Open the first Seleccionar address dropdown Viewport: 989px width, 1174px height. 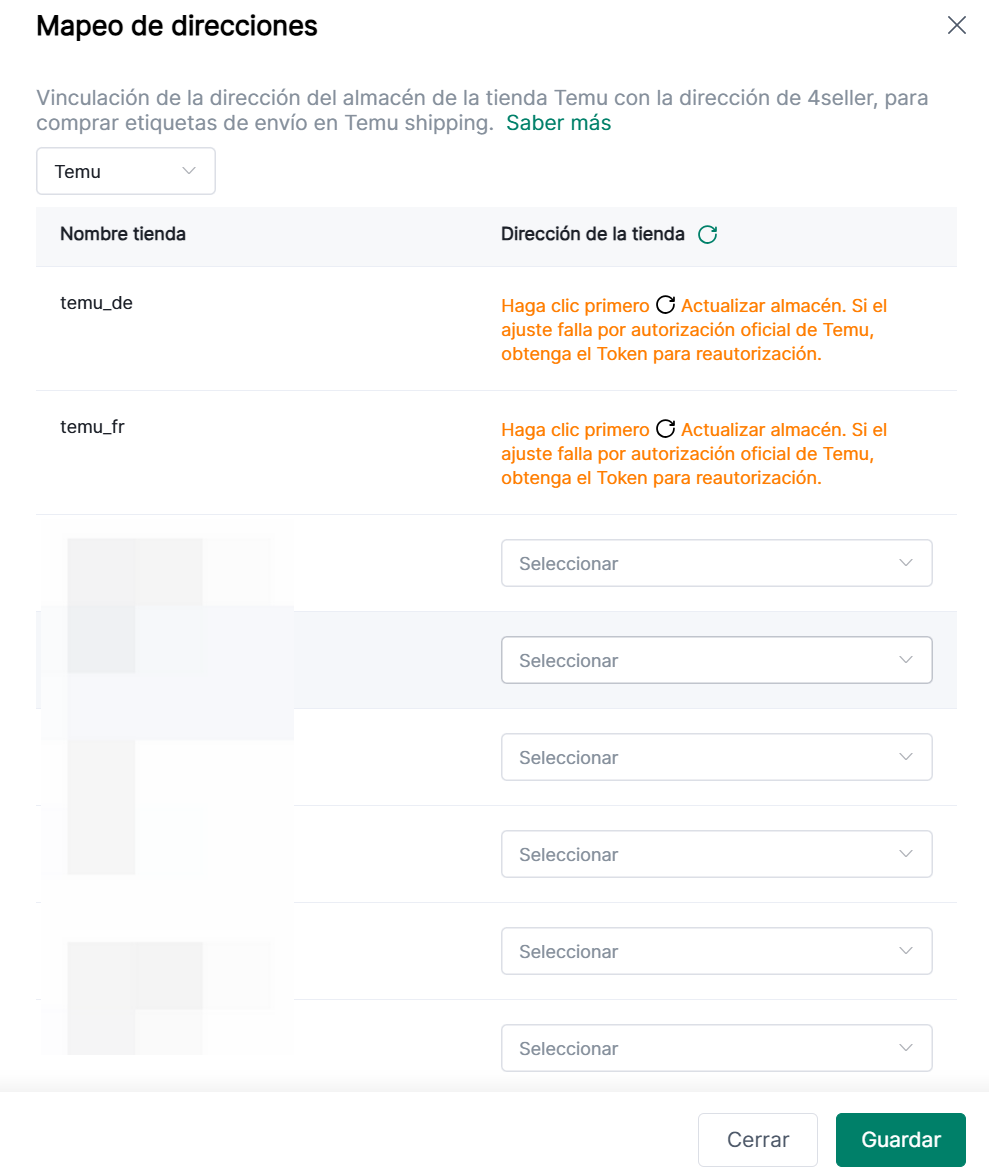pyautogui.click(x=716, y=563)
